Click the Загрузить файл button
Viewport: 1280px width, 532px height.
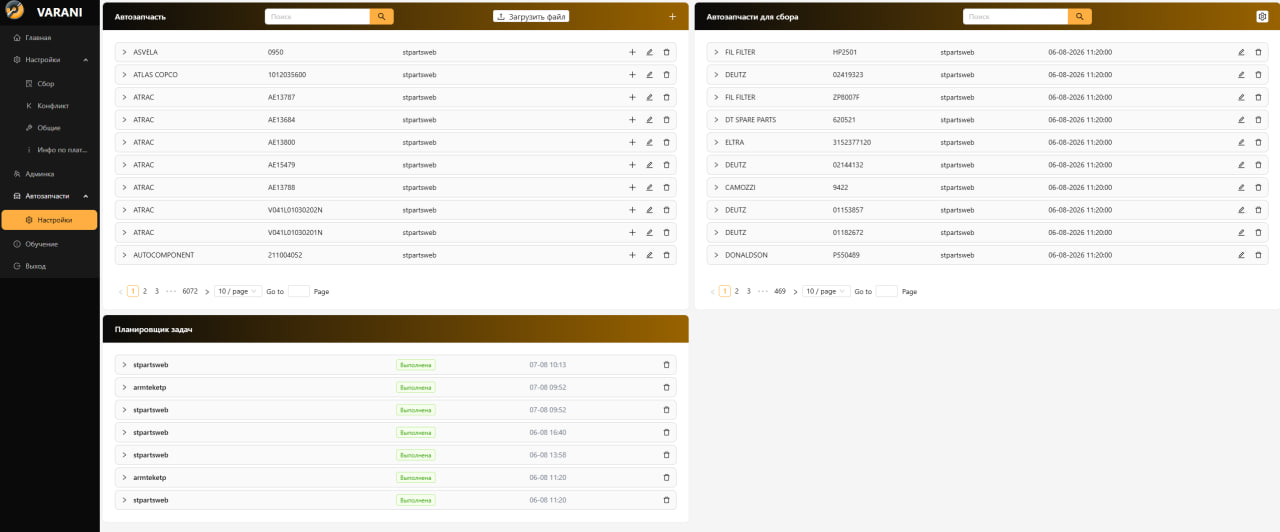[x=532, y=17]
